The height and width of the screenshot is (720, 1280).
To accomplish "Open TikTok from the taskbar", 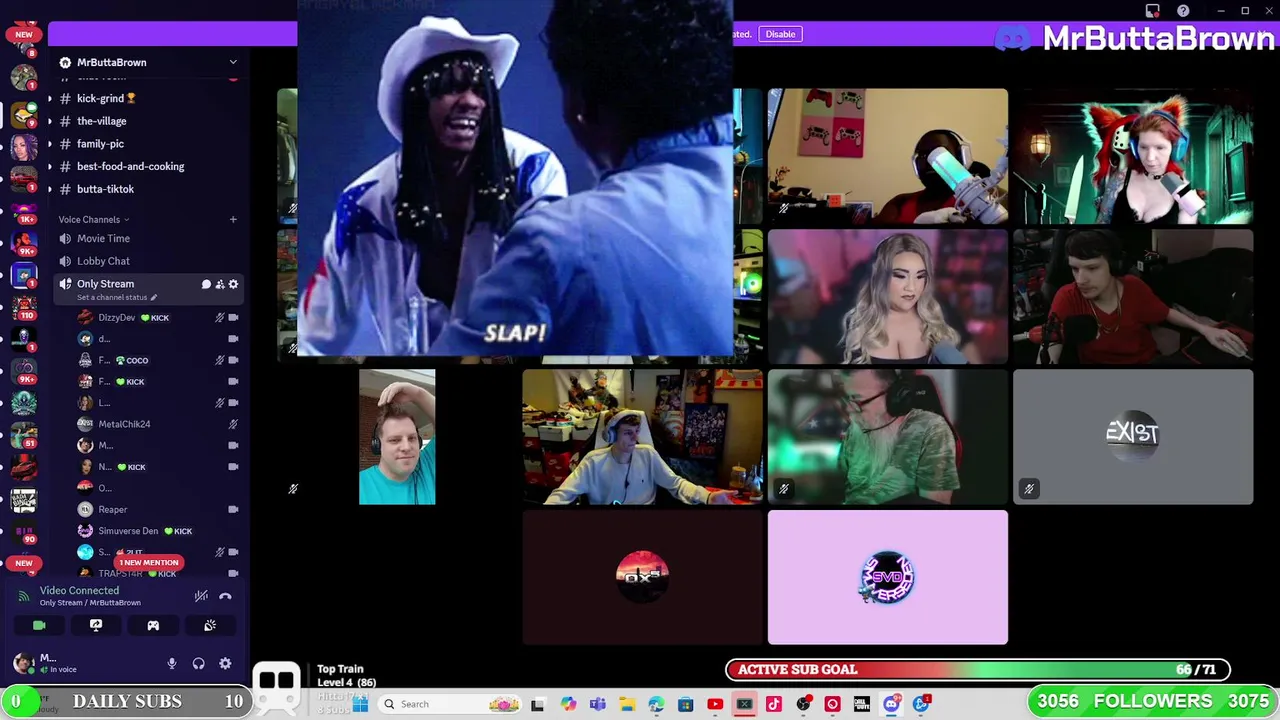I will [x=774, y=704].
